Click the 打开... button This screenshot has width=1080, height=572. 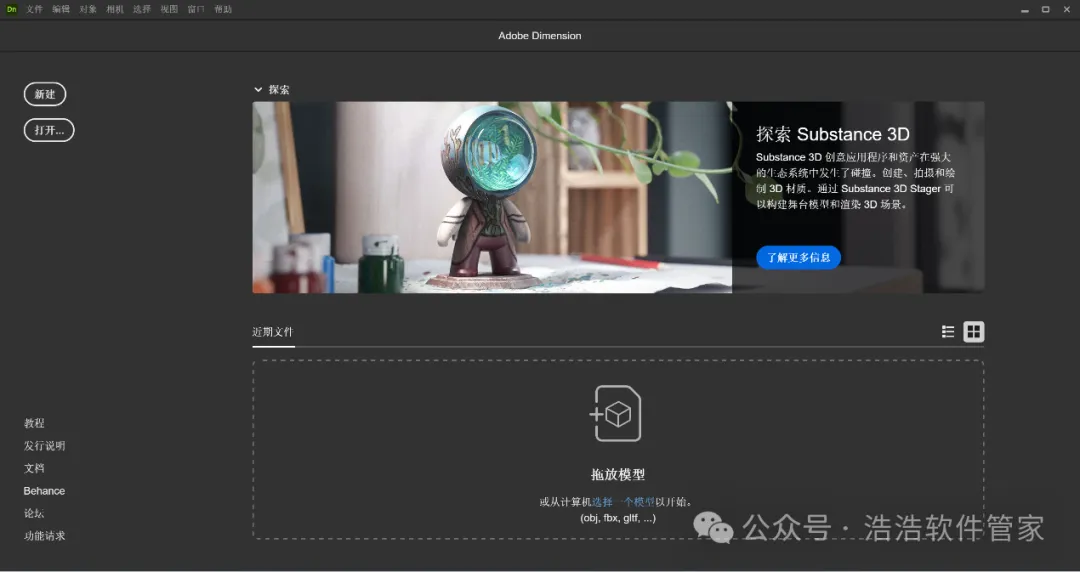(49, 130)
